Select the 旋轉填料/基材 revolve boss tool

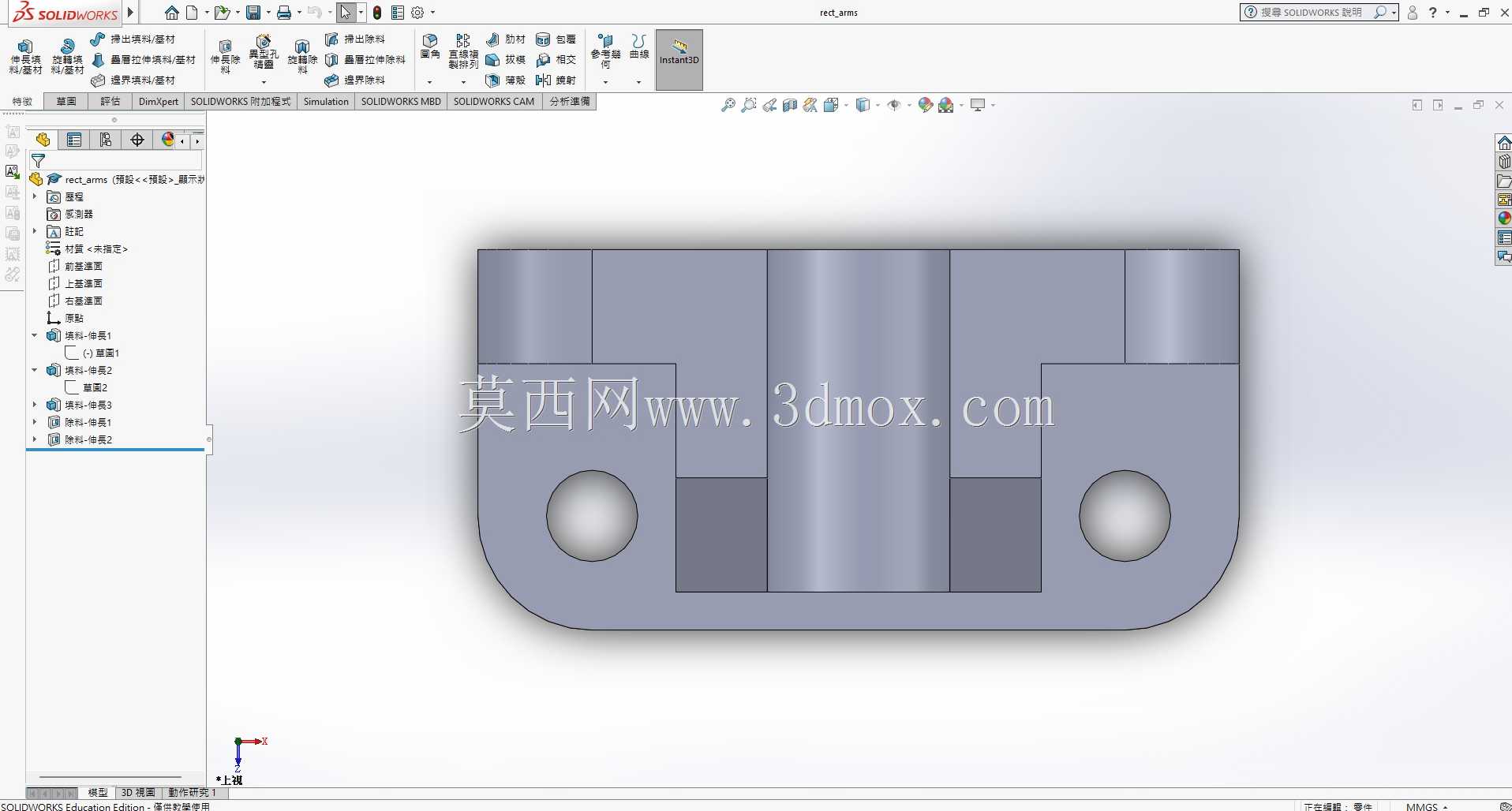[x=67, y=57]
